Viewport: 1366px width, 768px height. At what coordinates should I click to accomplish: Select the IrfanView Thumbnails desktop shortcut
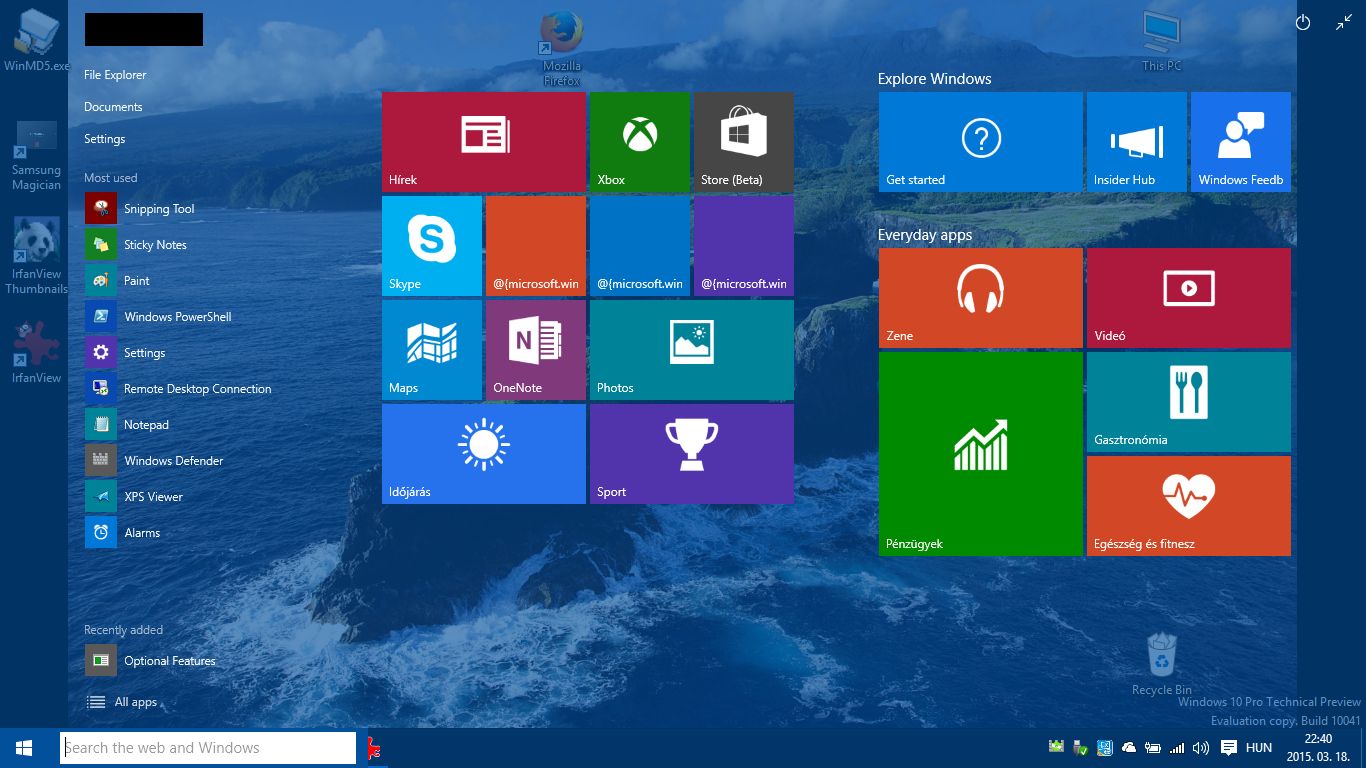36,256
